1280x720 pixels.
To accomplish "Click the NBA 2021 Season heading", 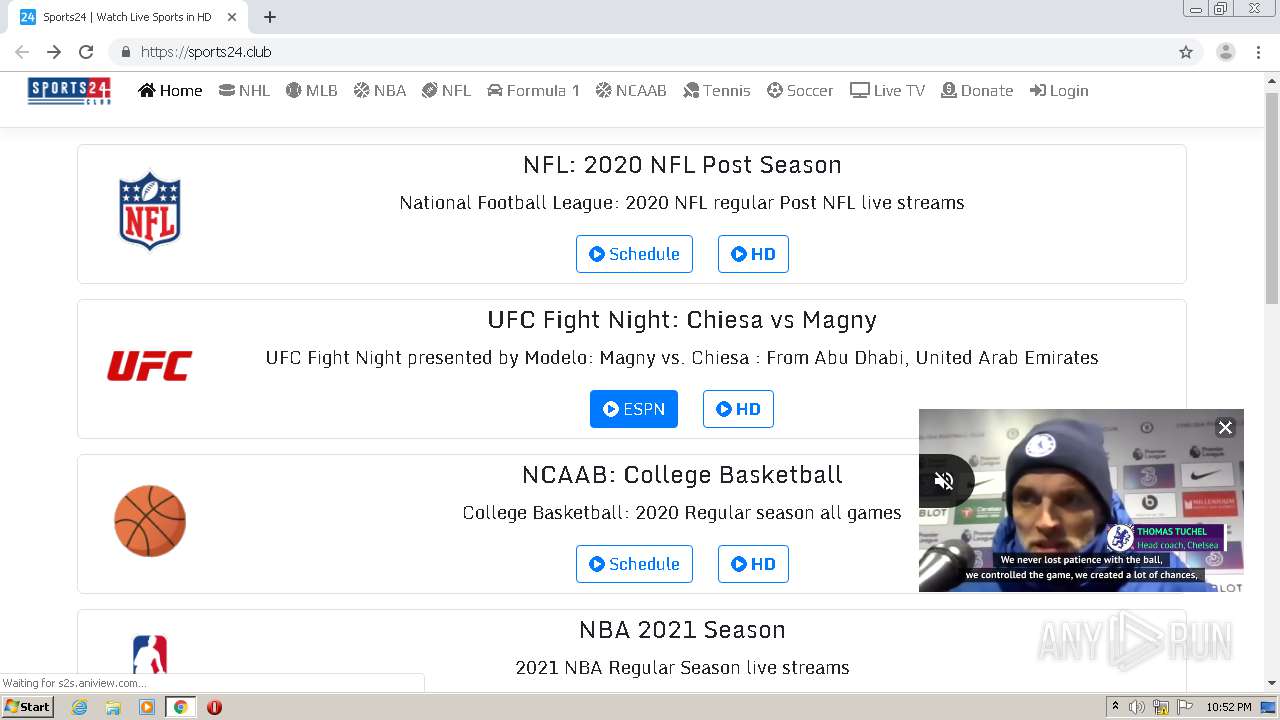I will pyautogui.click(x=682, y=630).
